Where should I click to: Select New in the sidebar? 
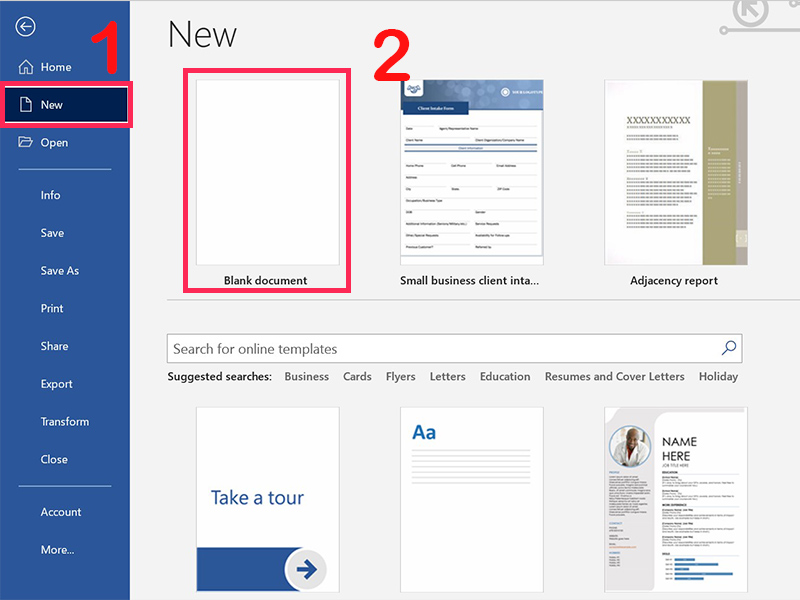coord(66,105)
